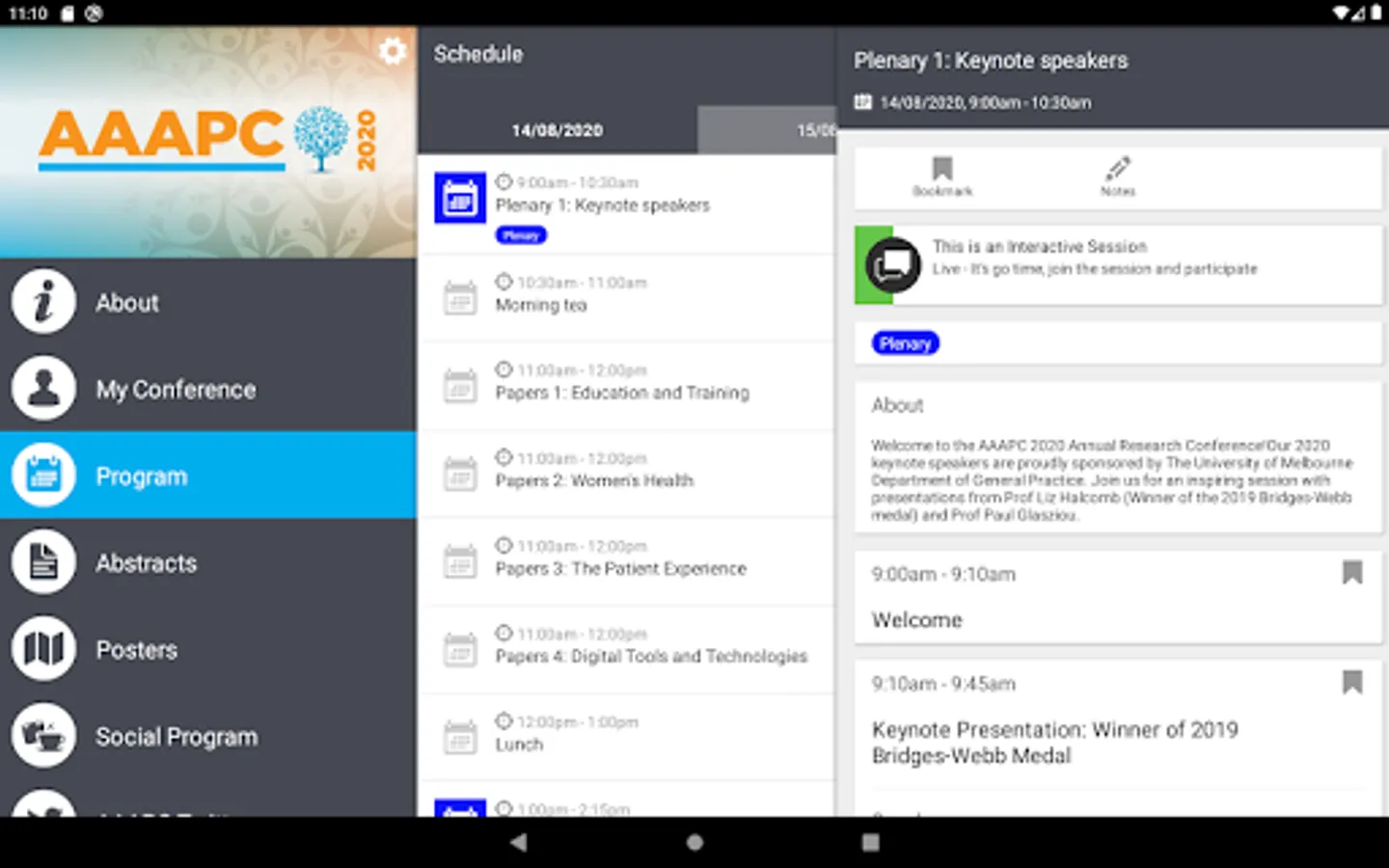Open the About menu item

click(x=208, y=302)
